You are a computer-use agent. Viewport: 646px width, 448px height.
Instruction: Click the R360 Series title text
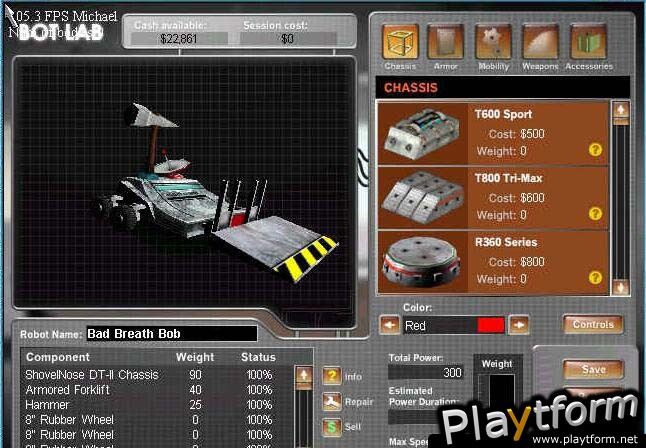506,242
